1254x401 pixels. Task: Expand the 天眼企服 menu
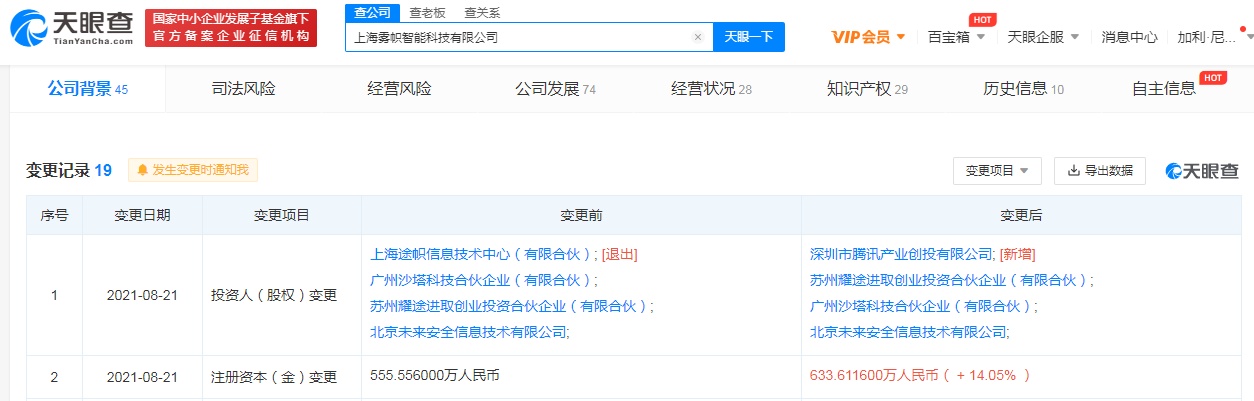(x=1043, y=37)
